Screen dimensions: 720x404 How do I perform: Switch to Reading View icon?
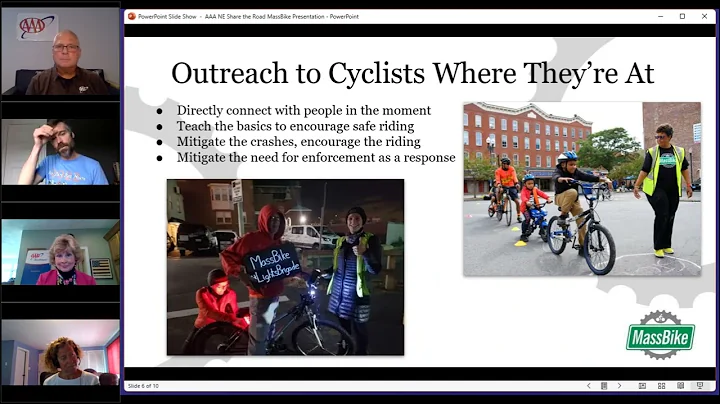(681, 386)
